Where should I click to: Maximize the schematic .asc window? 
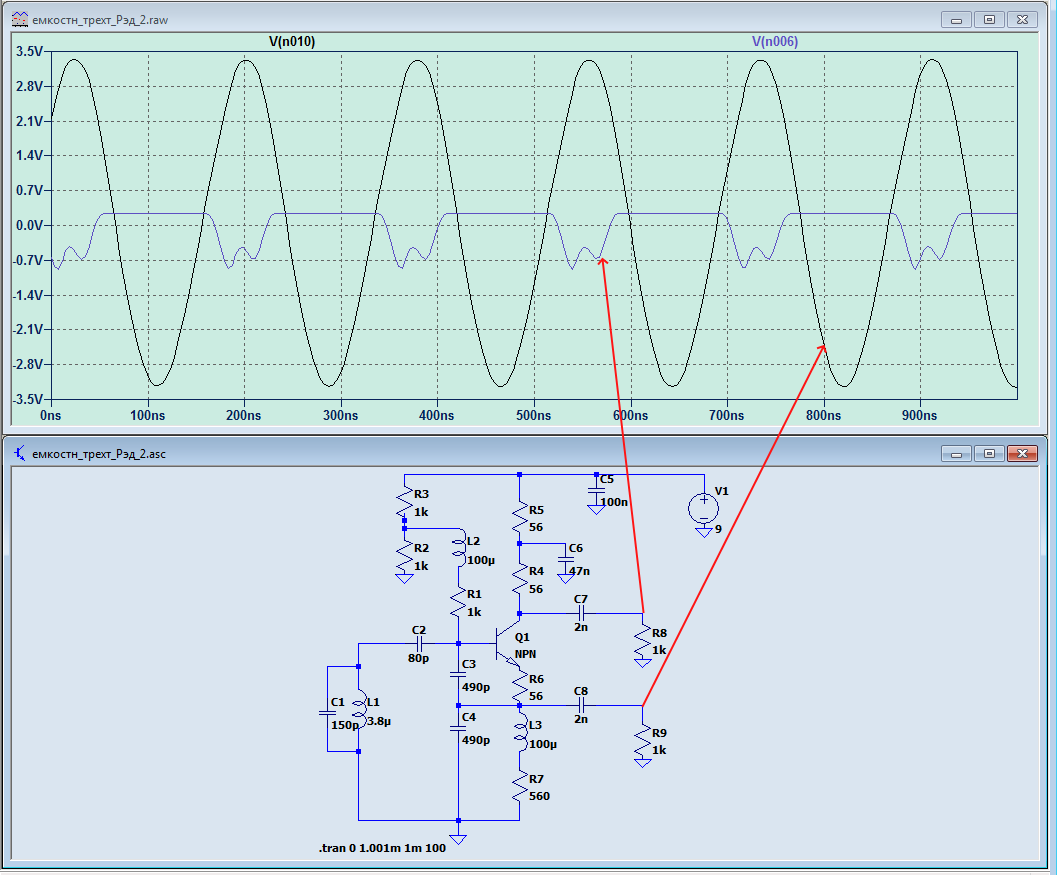989,454
